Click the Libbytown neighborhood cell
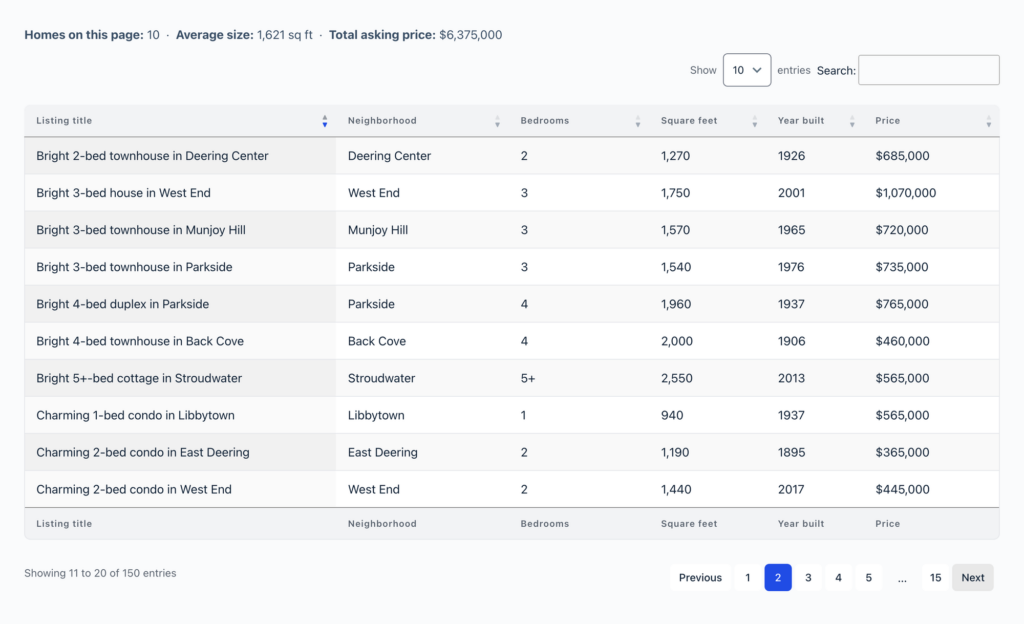 point(423,415)
